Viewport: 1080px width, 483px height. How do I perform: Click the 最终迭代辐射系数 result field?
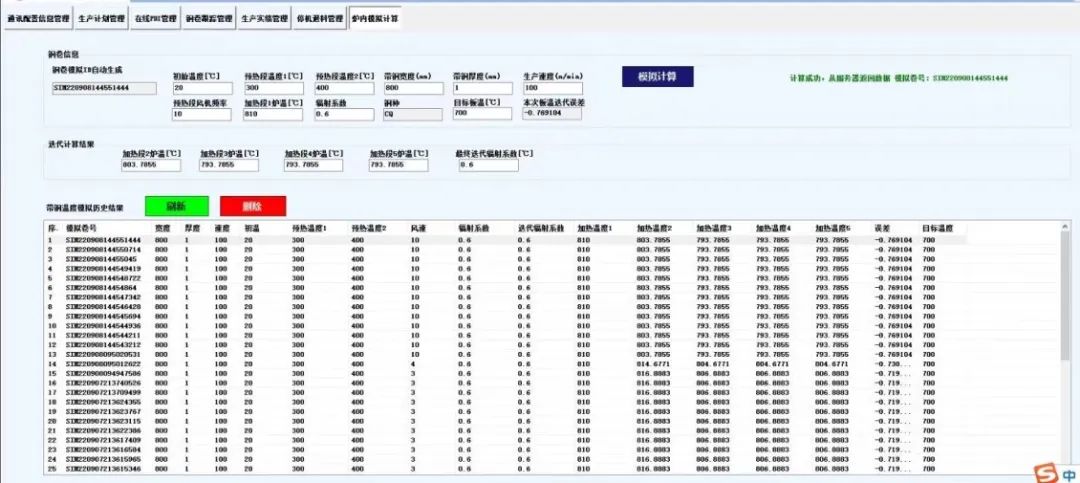(488, 165)
